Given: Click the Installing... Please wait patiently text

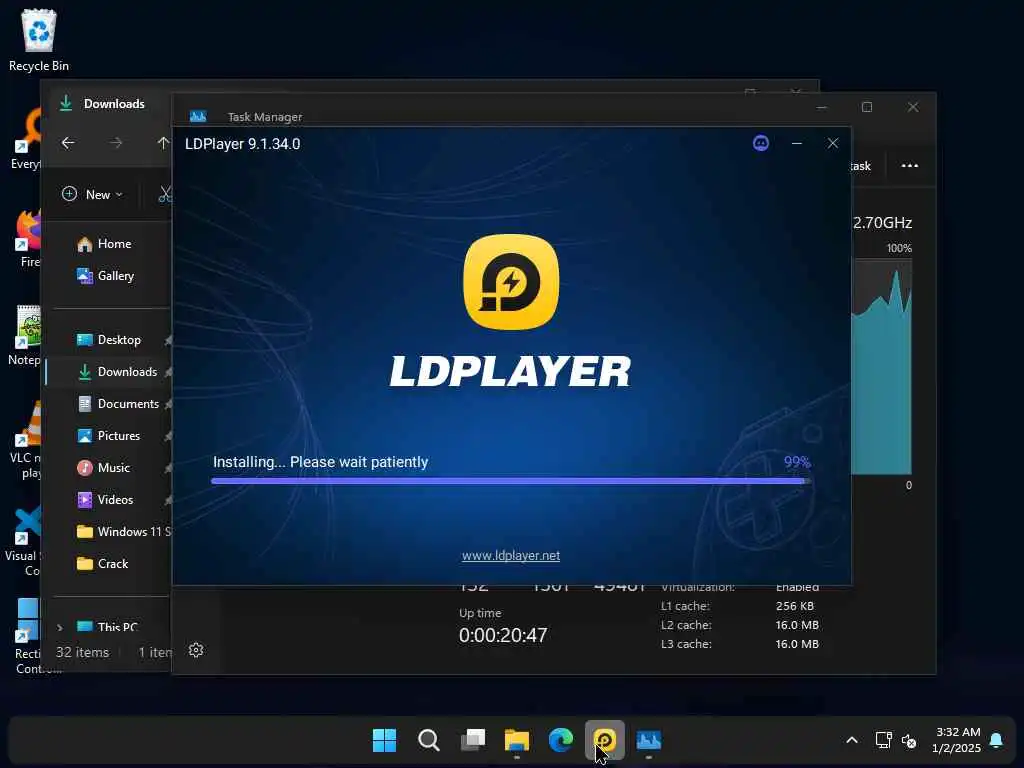Looking at the screenshot, I should 321,462.
